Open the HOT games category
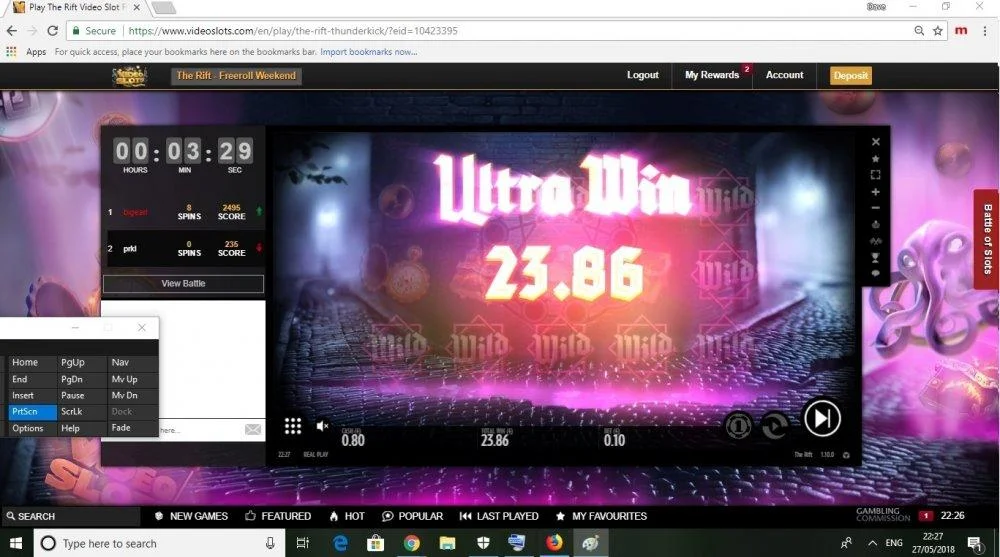This screenshot has height=557, width=1000. [x=347, y=516]
